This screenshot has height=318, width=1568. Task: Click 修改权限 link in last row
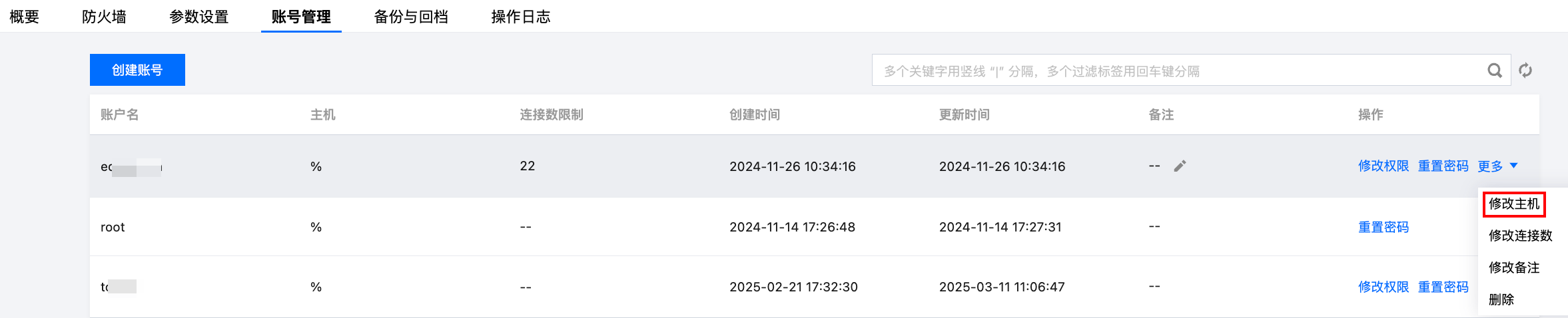(1383, 287)
